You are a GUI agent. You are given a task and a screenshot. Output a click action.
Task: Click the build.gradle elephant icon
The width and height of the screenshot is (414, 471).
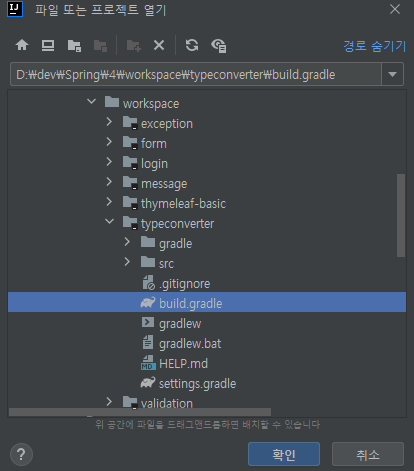click(148, 303)
